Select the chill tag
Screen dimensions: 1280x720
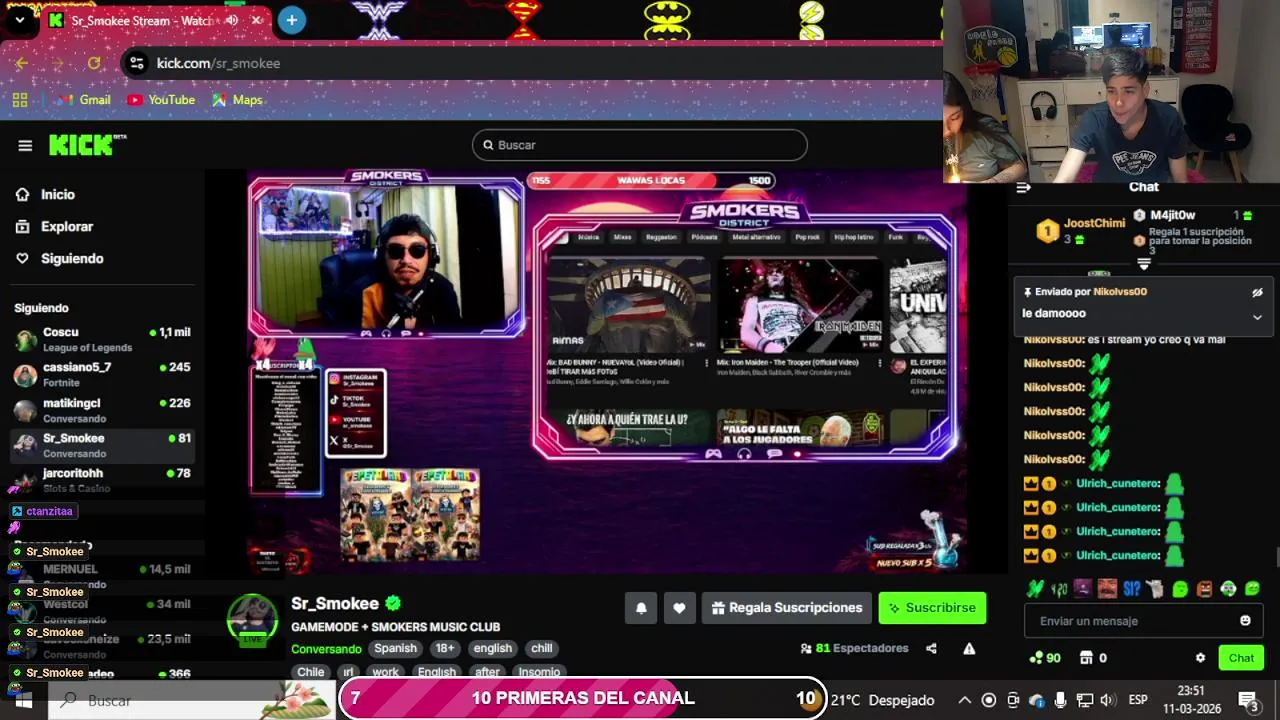(x=541, y=648)
